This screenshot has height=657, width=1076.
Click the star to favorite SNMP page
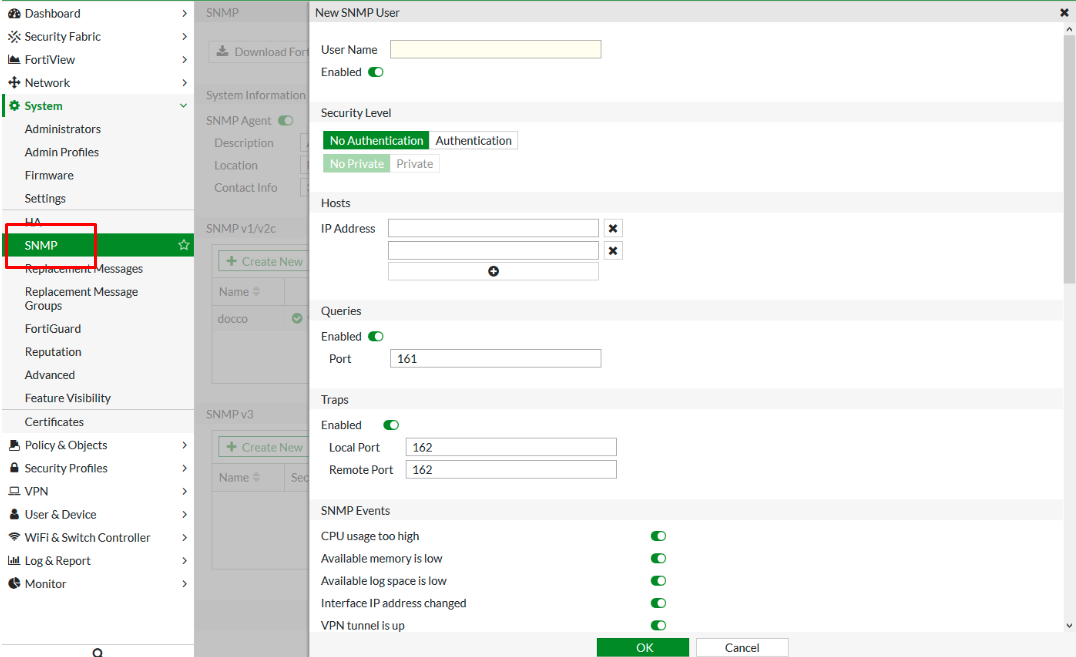183,243
